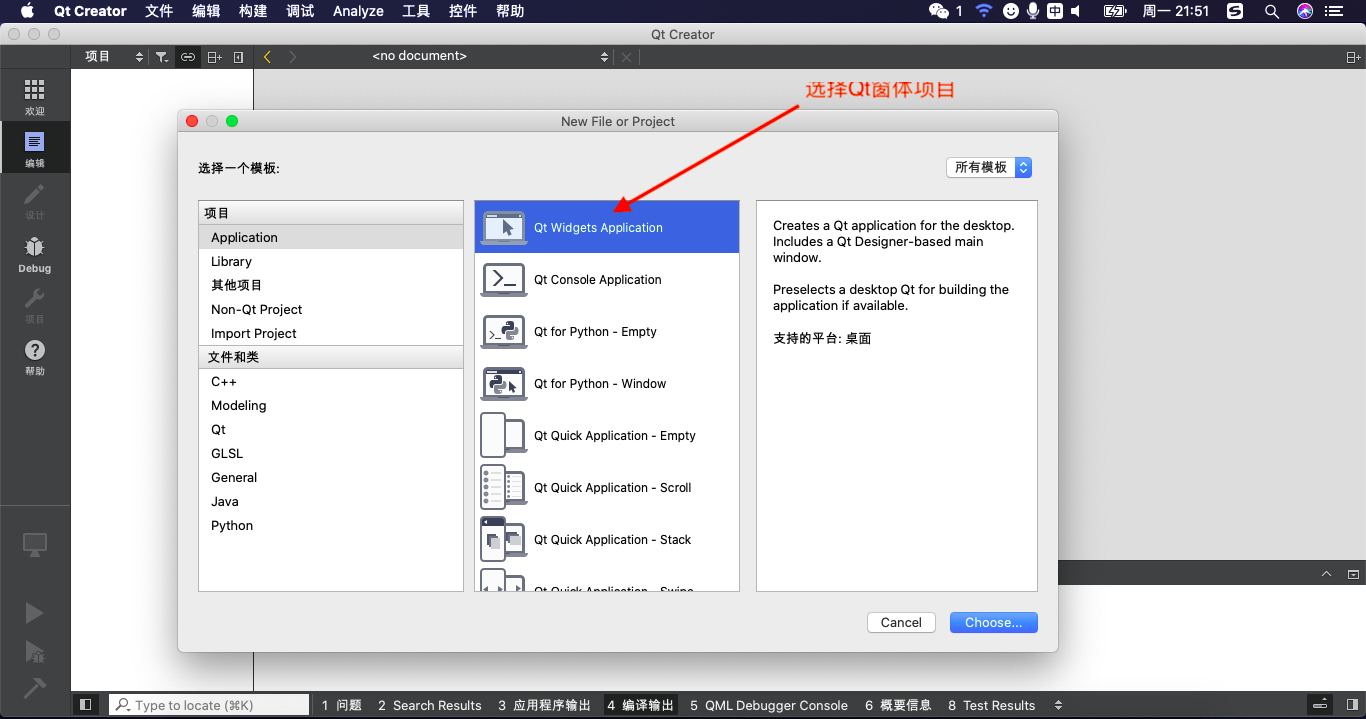Open the 调试 menu
The height and width of the screenshot is (719, 1366).
click(300, 11)
